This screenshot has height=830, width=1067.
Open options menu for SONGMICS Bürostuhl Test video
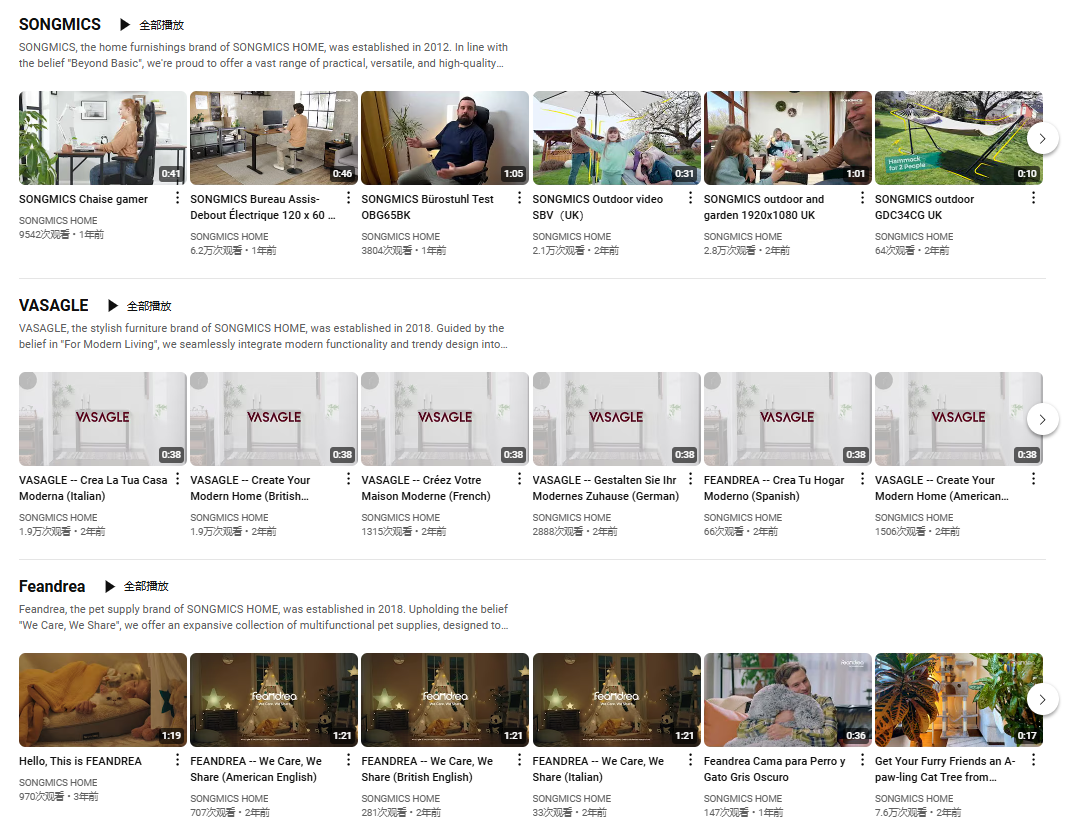520,198
